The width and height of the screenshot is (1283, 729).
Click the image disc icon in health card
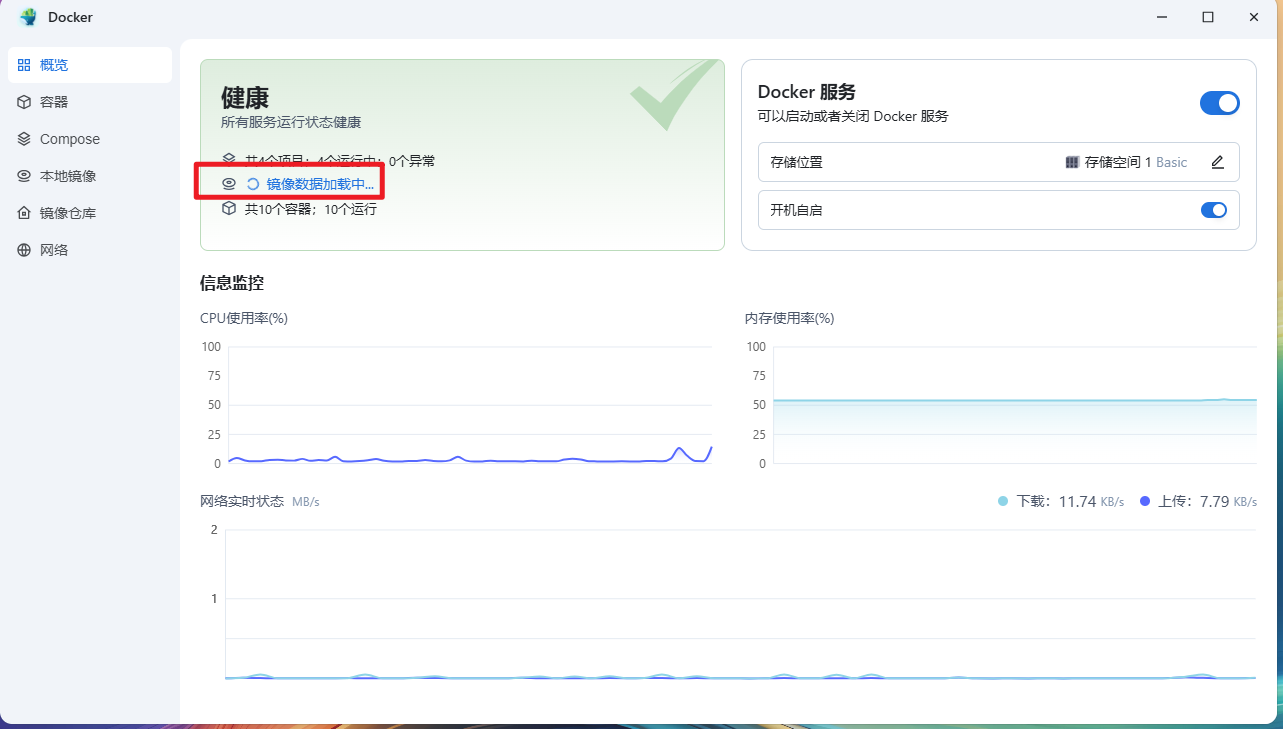[x=229, y=184]
